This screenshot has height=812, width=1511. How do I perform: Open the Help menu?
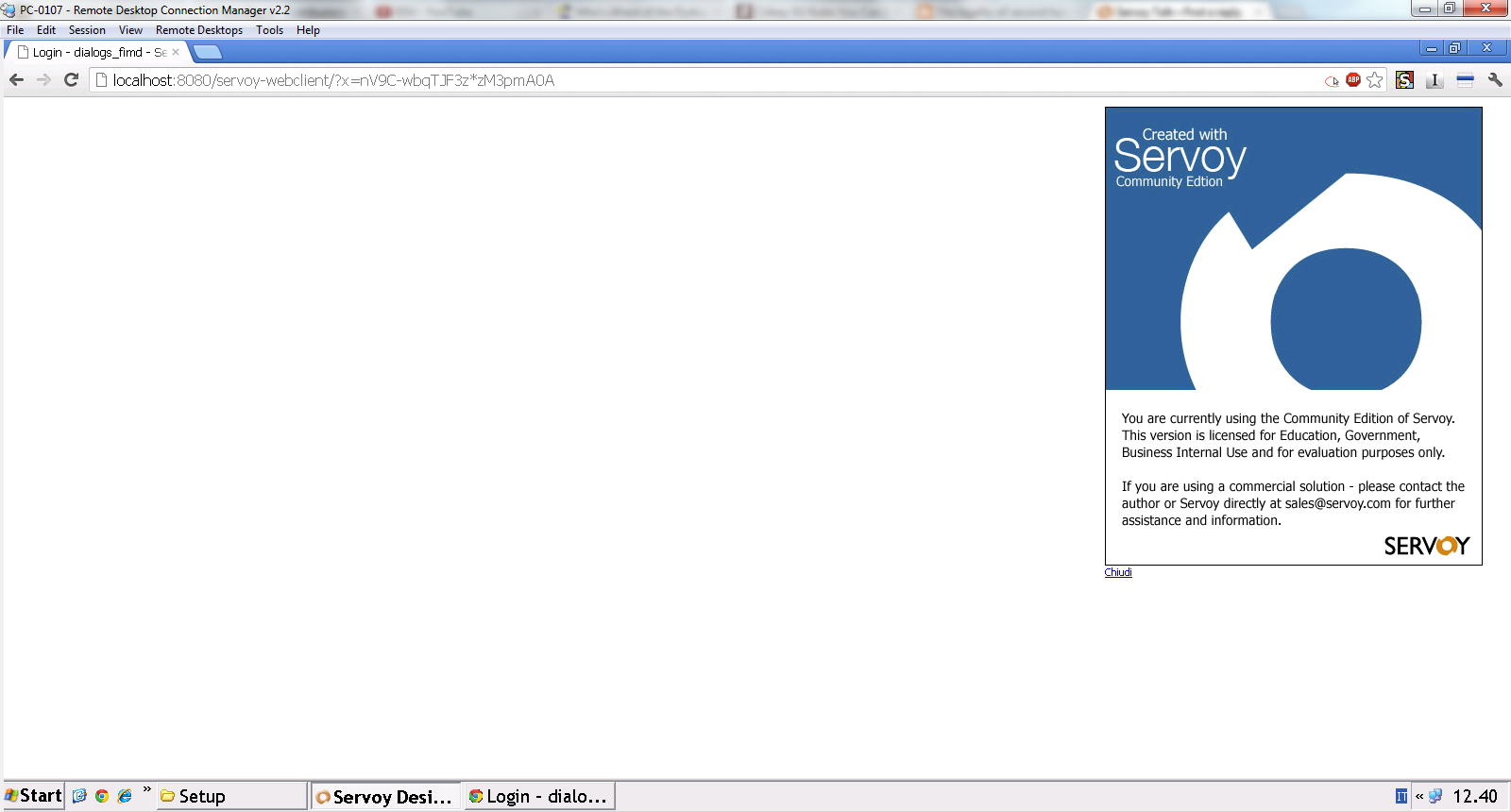pyautogui.click(x=308, y=30)
